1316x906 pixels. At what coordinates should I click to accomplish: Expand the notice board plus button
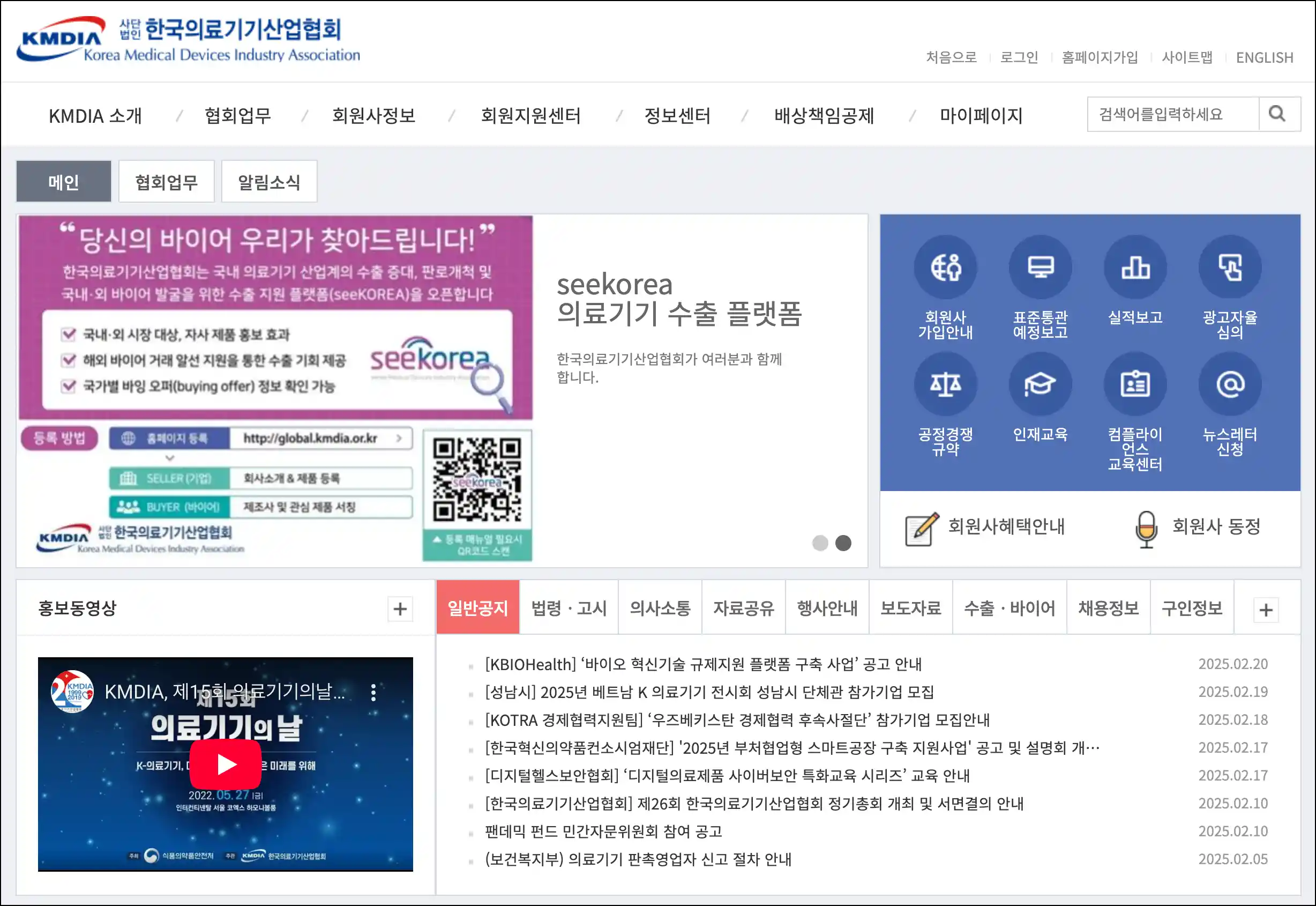point(1266,610)
